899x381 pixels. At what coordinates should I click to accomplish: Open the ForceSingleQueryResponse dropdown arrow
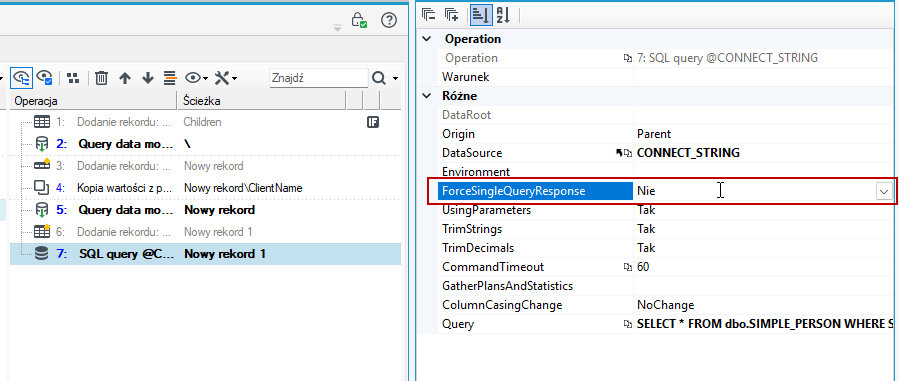(885, 191)
